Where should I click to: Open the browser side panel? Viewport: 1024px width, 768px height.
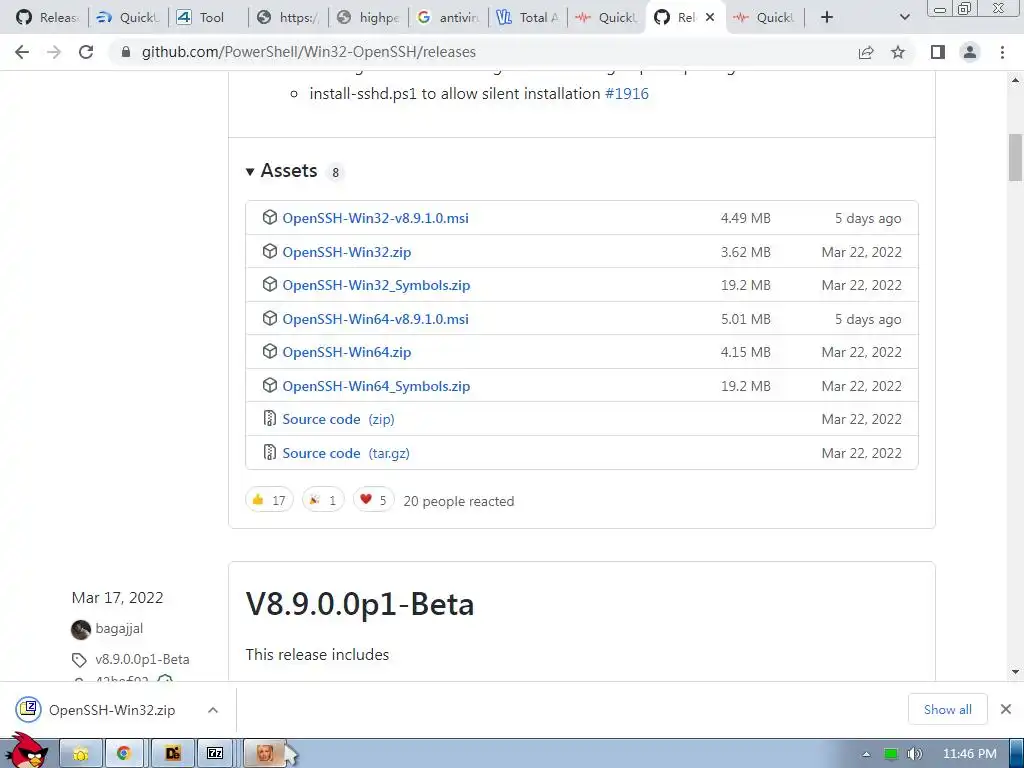(938, 52)
